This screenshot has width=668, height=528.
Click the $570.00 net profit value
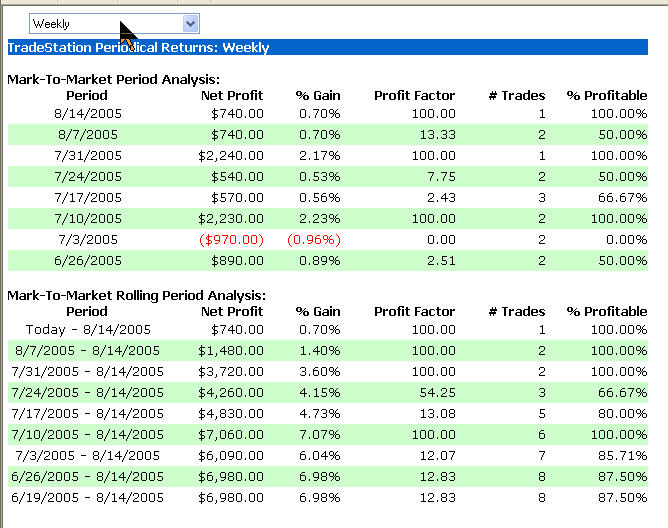[x=237, y=198]
